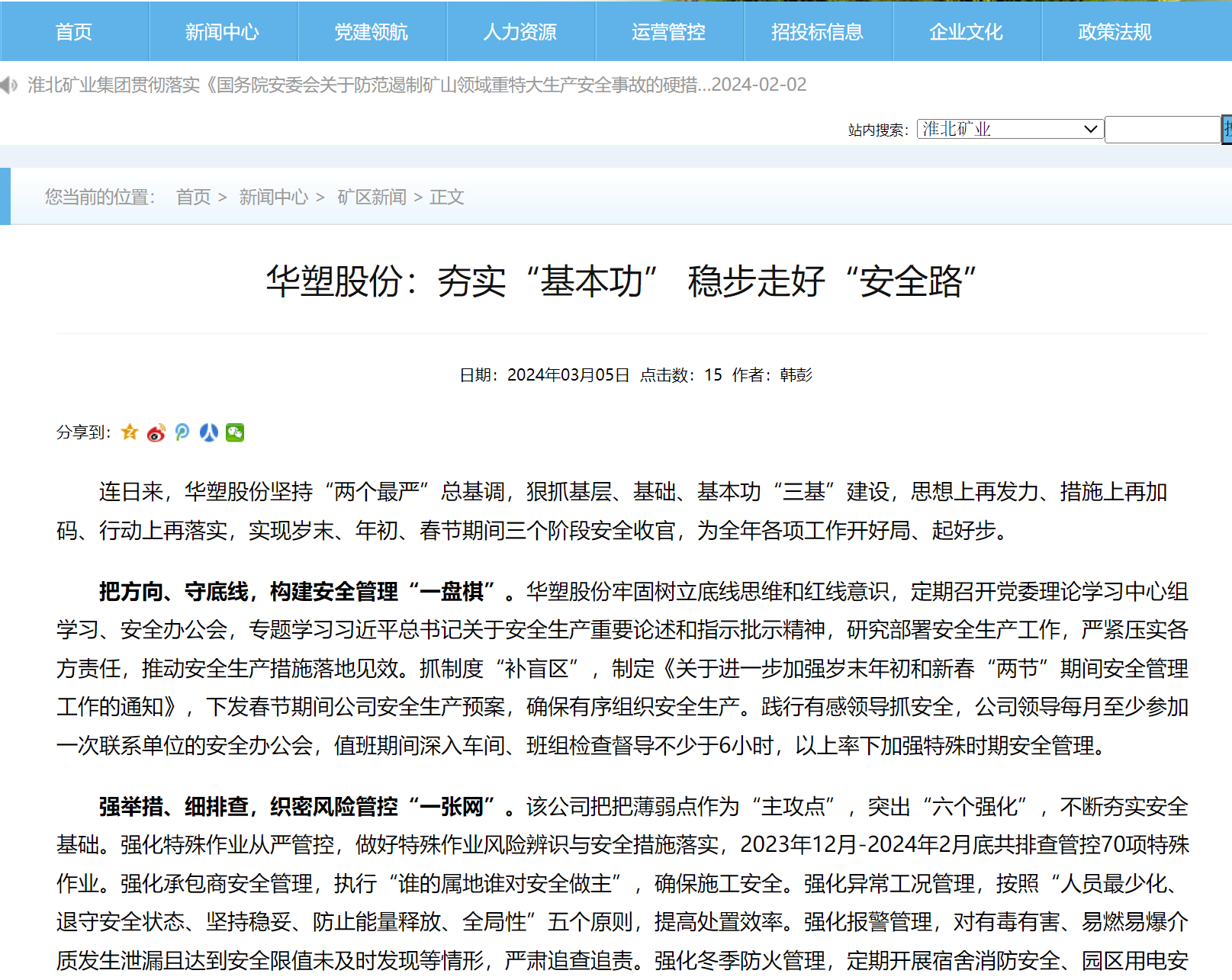Screen dimensions: 1232x980
Task: Click 矿区新闻 in the breadcrumb
Action: tap(372, 198)
